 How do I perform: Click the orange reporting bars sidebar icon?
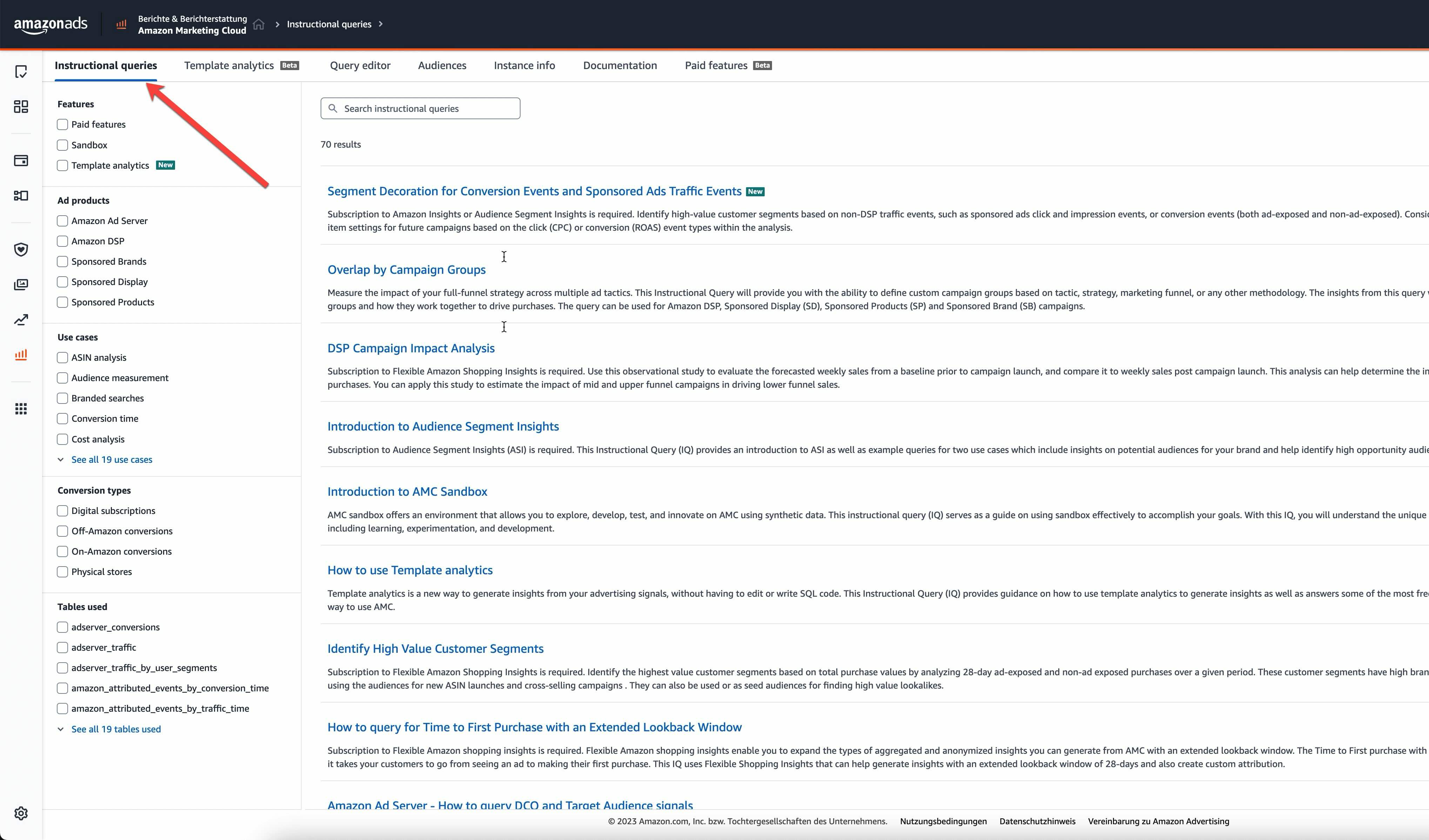tap(21, 355)
